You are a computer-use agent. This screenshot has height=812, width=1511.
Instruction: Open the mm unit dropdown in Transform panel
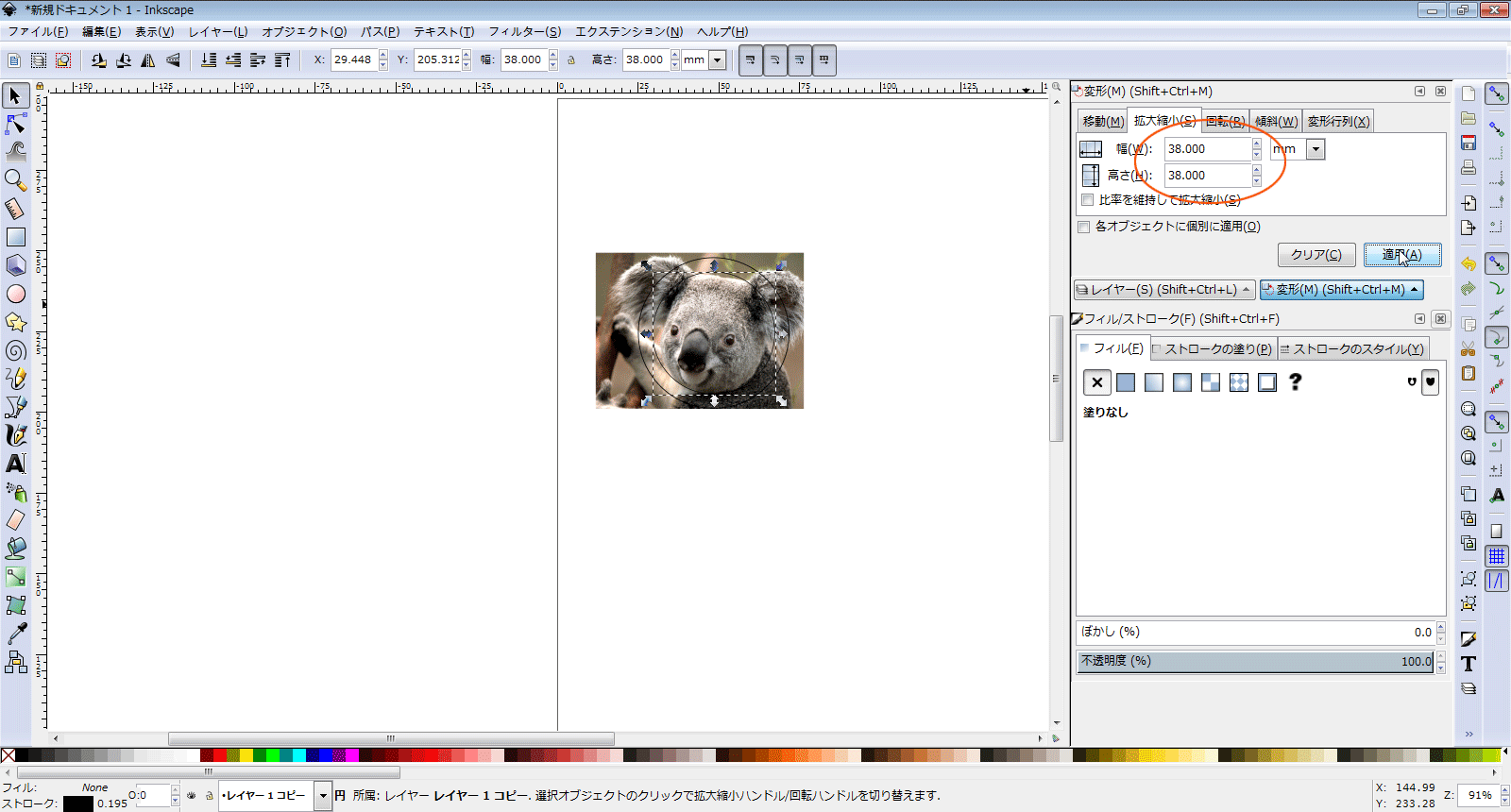(1316, 149)
